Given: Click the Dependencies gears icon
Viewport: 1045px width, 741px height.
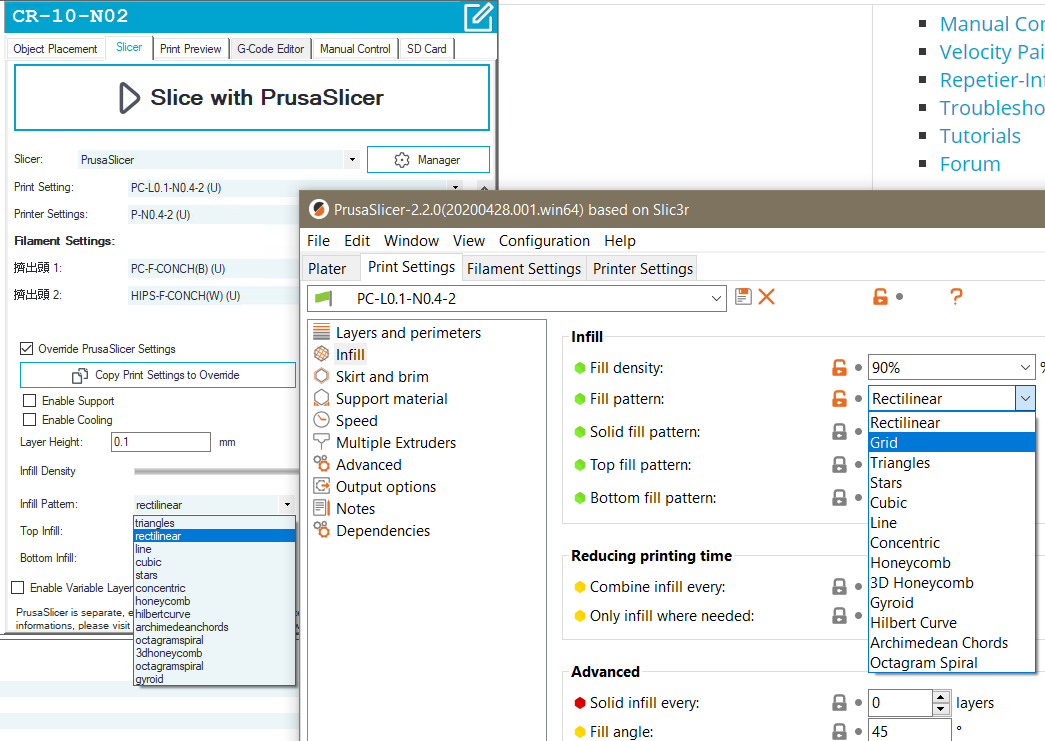Looking at the screenshot, I should click(321, 530).
